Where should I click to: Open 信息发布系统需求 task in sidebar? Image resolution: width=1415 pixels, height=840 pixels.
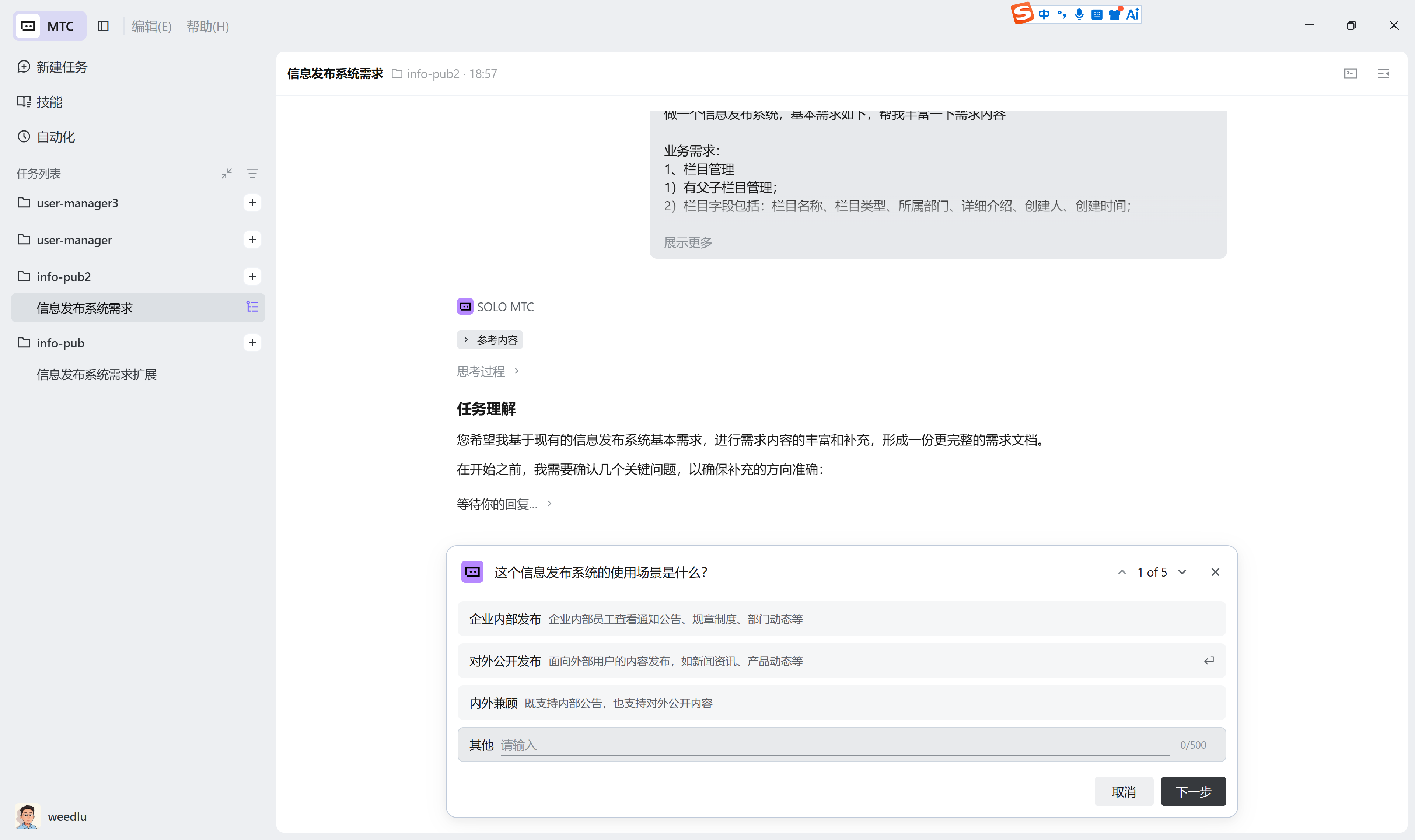click(137, 307)
